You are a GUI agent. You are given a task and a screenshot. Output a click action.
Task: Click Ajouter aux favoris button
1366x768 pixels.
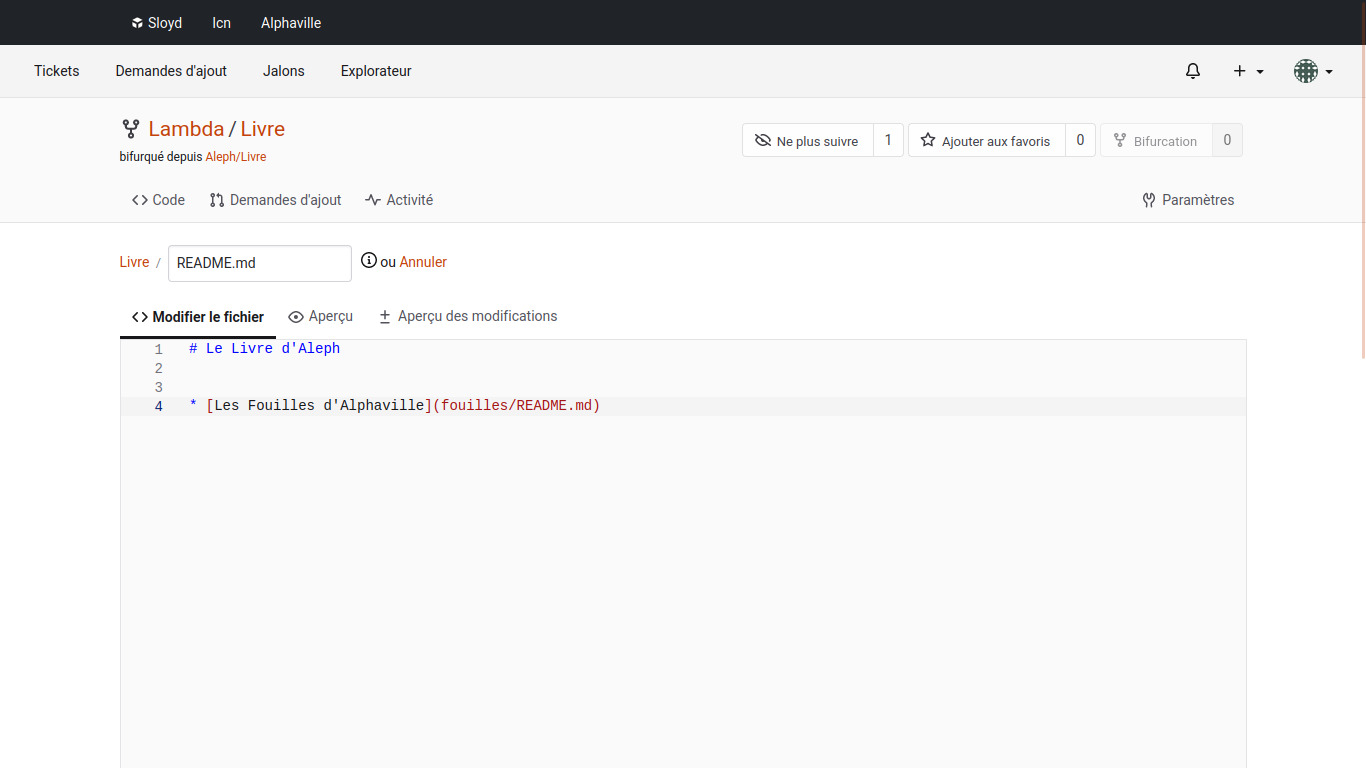[986, 141]
